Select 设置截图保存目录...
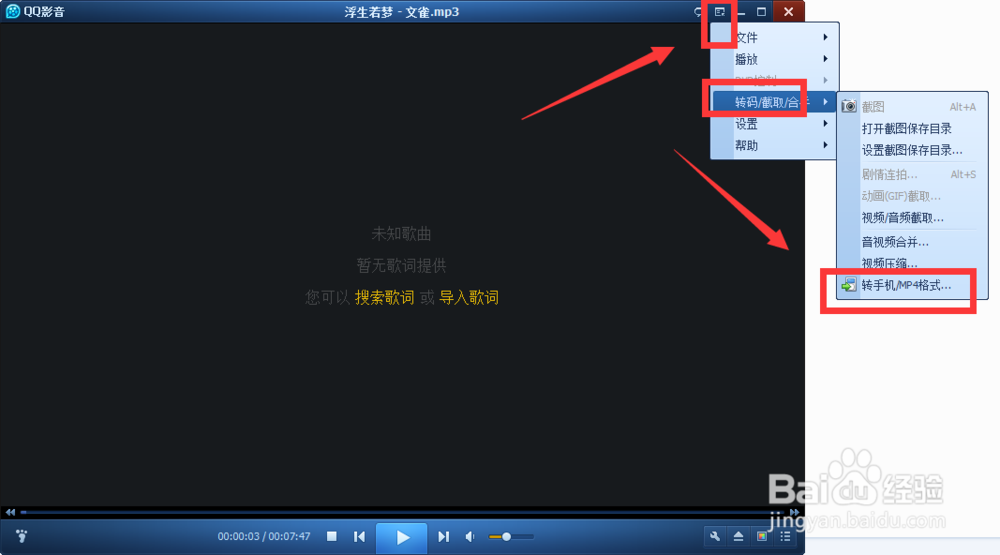The image size is (1000, 555). [912, 150]
